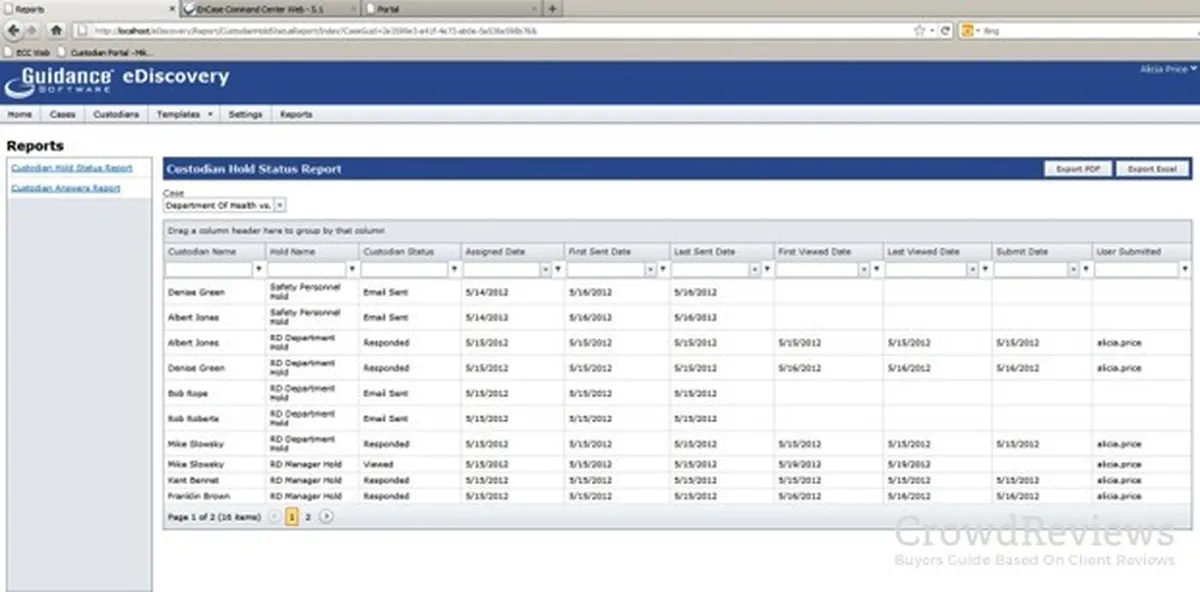Click the Bing search engine icon
Screen dimensions: 1200x592
point(968,31)
